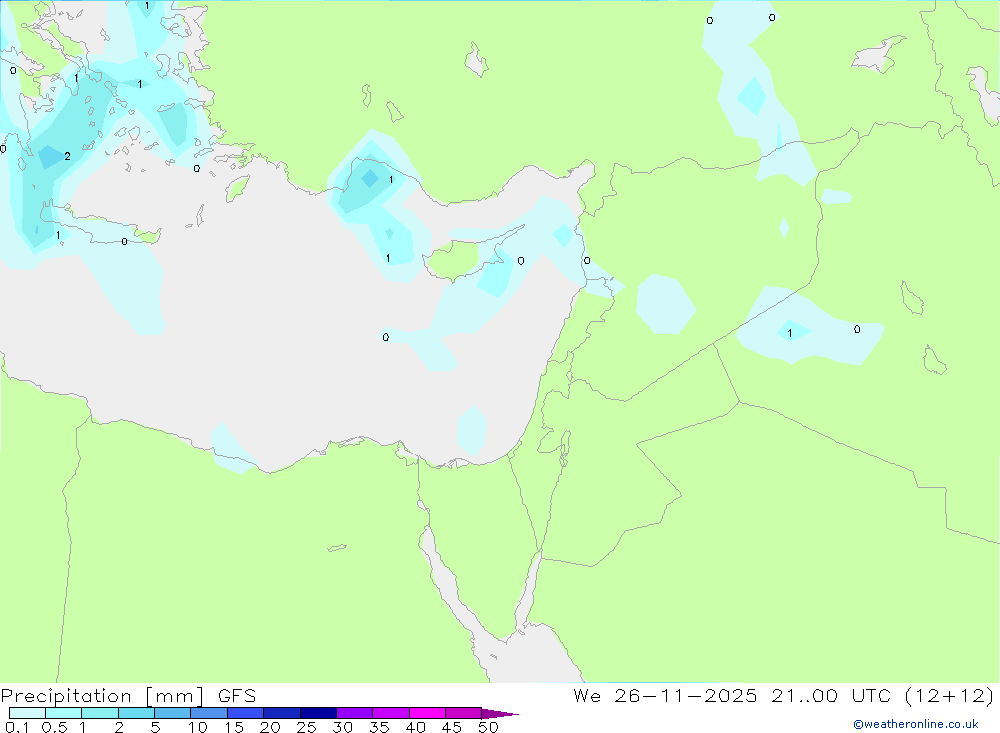Click the '50' legend scale value
1000x733 pixels.
pos(488,727)
